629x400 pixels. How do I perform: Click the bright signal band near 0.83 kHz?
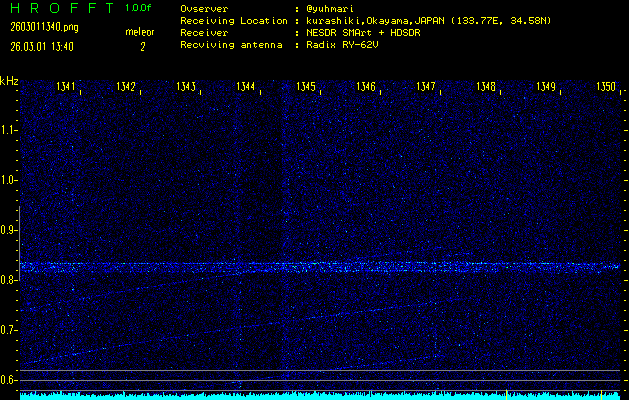320,267
